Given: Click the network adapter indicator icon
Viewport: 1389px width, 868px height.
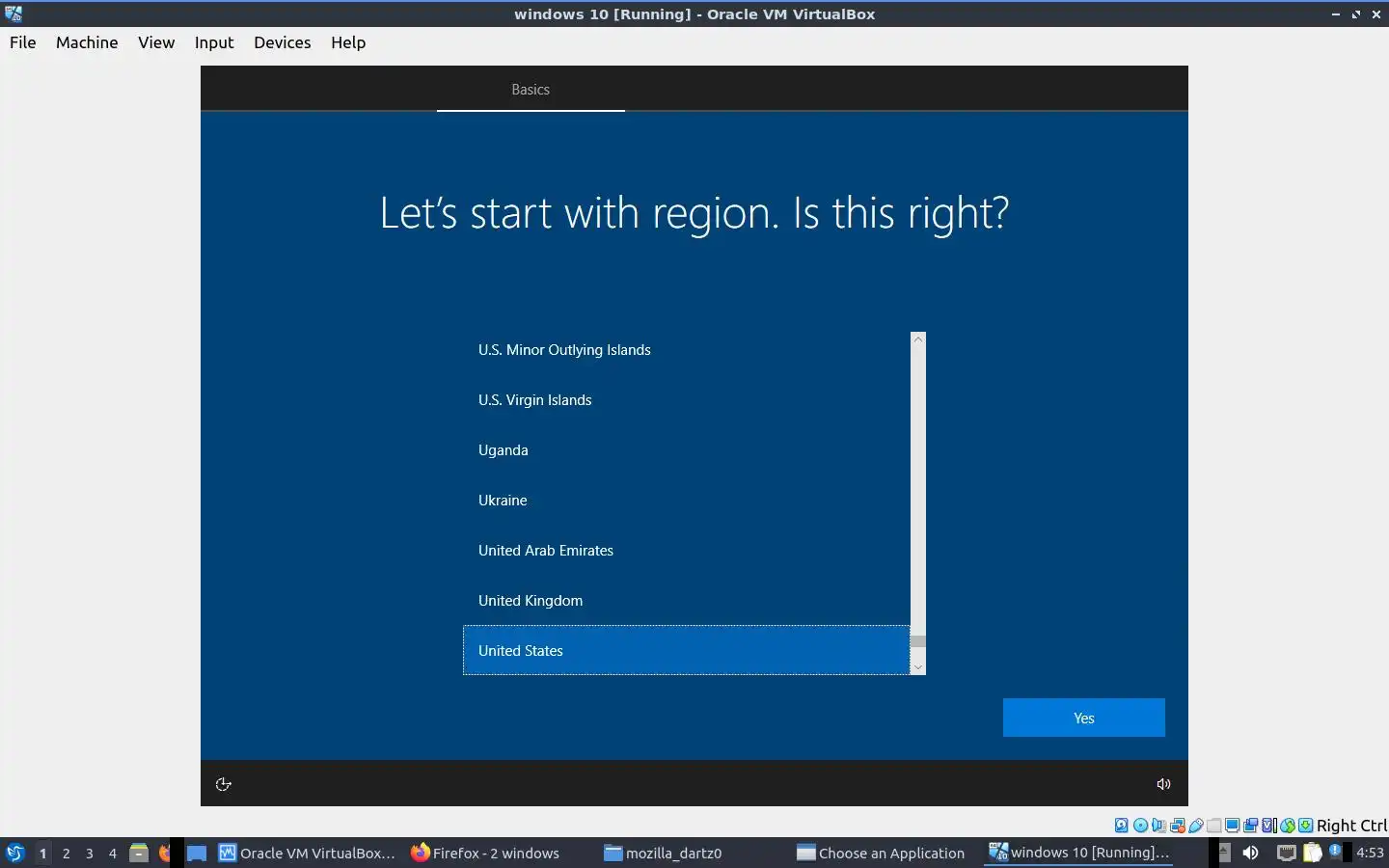Looking at the screenshot, I should (x=1178, y=826).
